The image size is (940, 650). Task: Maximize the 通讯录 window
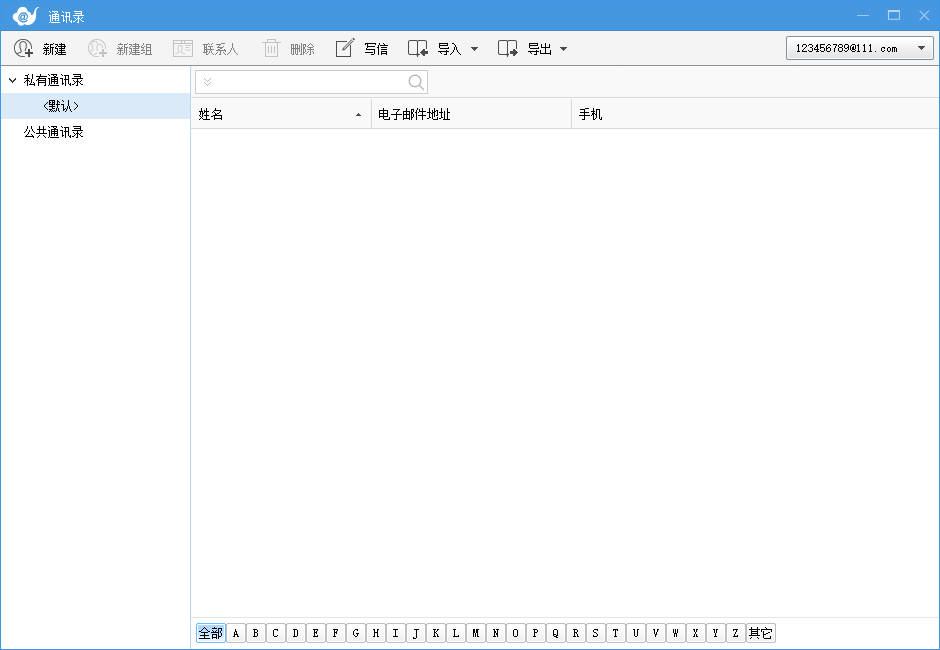[x=894, y=15]
